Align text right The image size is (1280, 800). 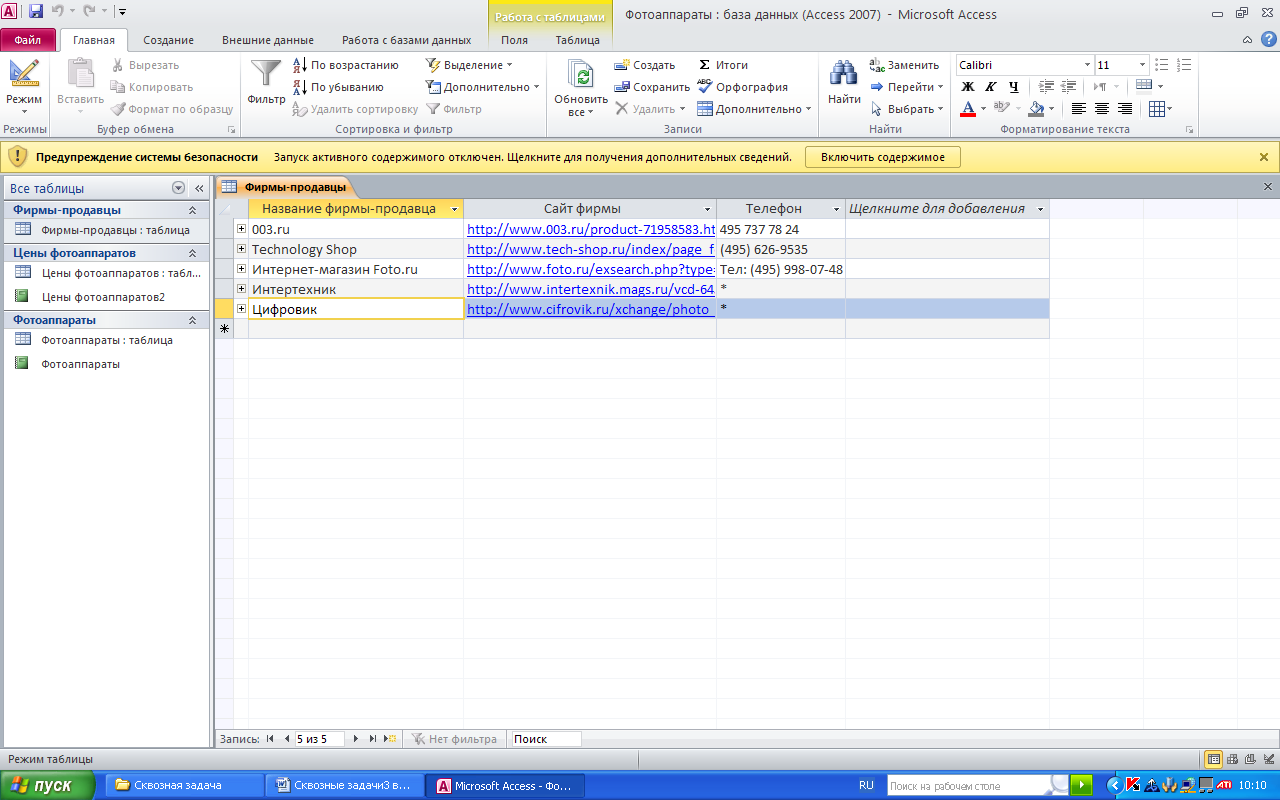click(x=1125, y=109)
